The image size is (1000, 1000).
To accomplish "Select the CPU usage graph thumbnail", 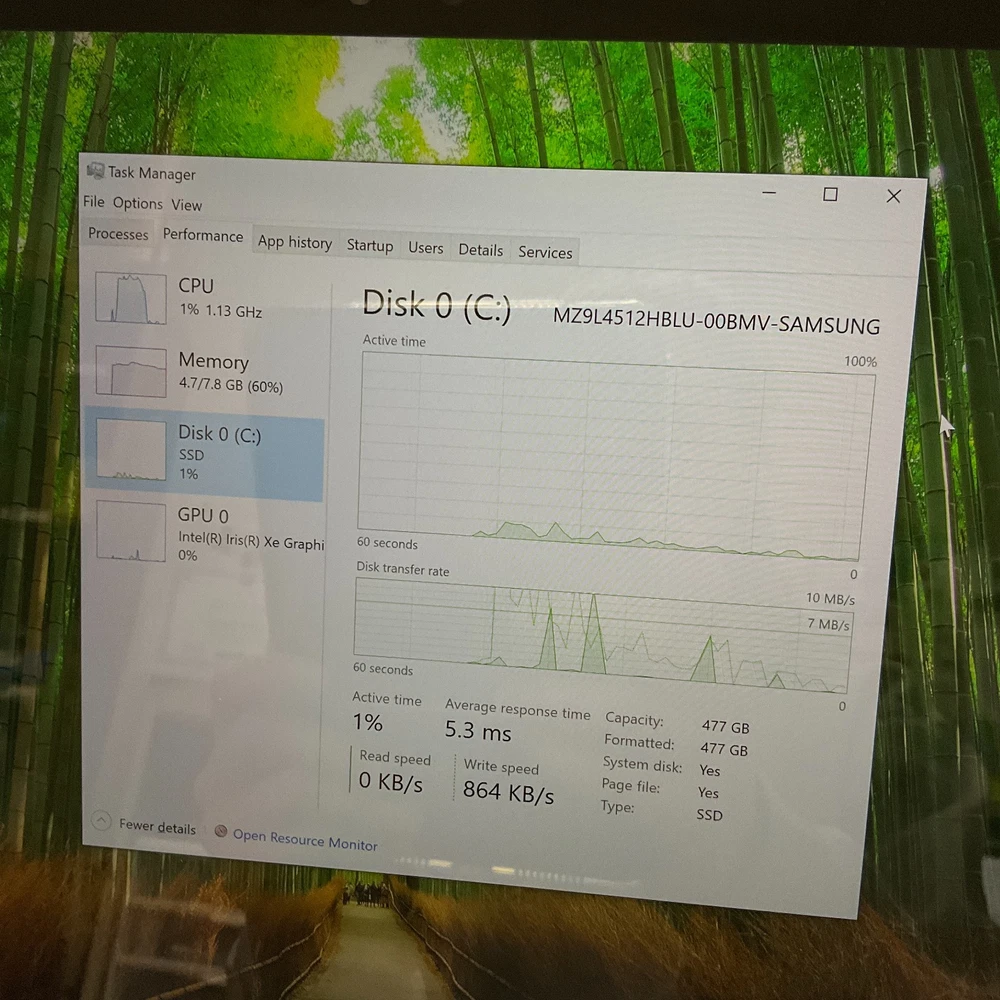I will [x=131, y=298].
